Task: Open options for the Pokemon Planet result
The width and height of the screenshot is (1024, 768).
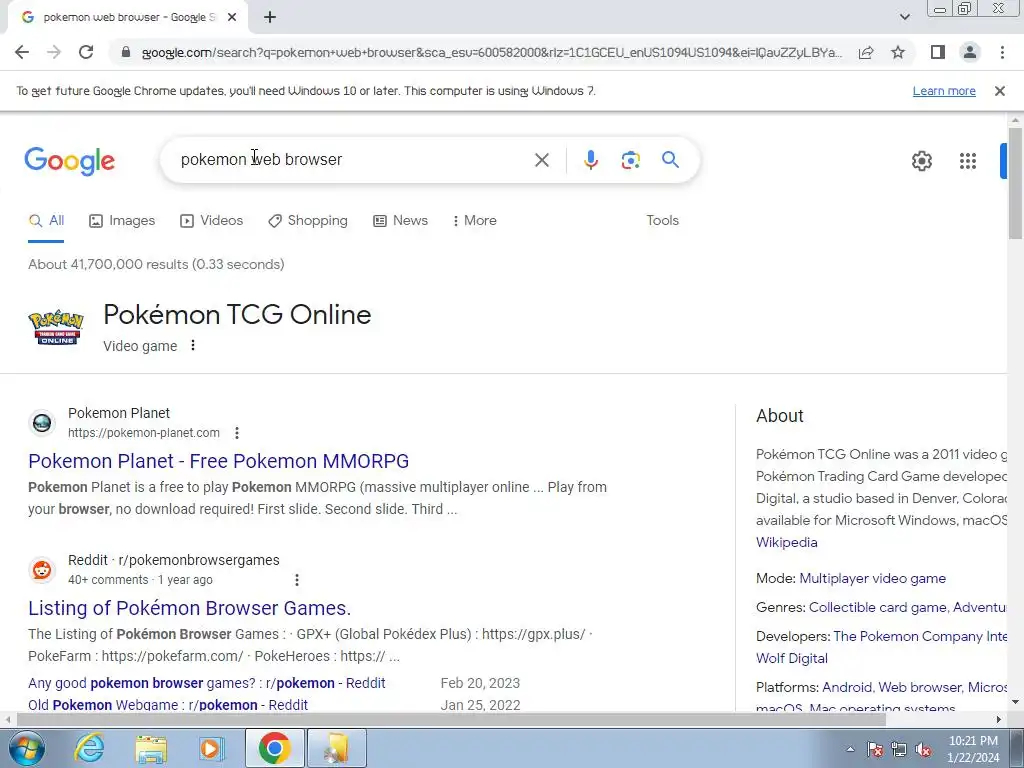Action: (237, 433)
